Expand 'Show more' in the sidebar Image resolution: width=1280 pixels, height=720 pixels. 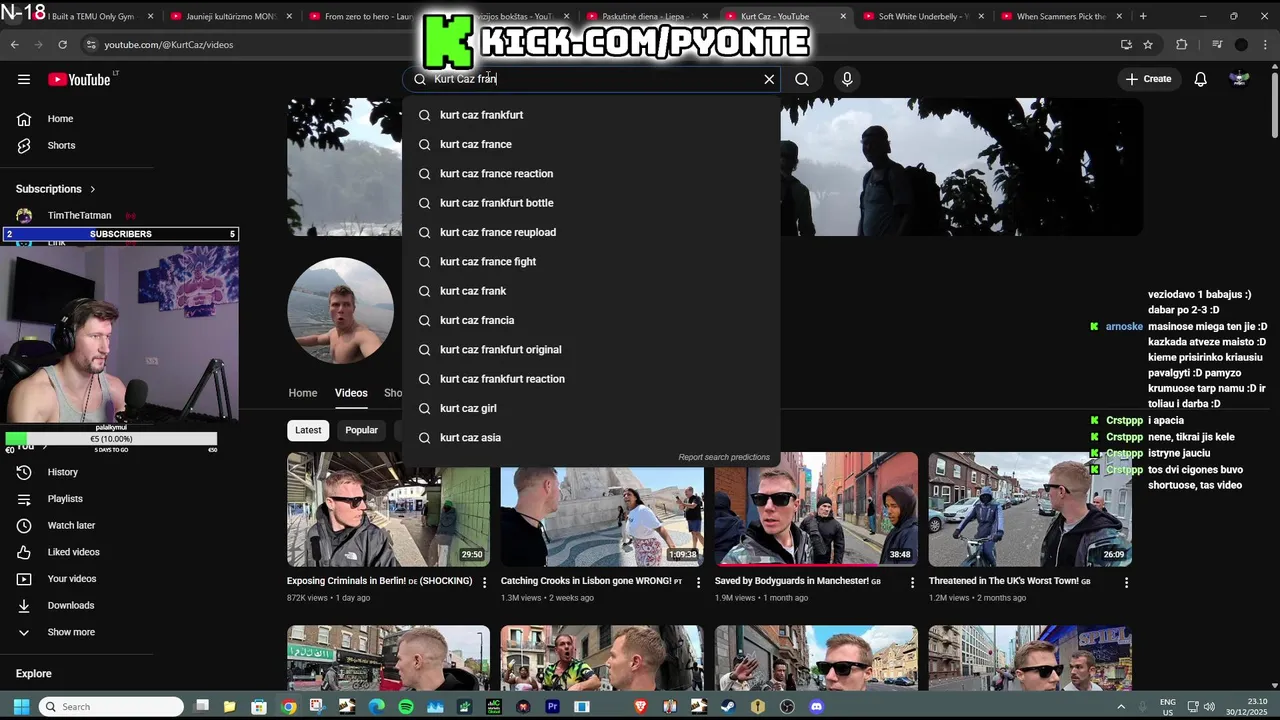click(71, 632)
